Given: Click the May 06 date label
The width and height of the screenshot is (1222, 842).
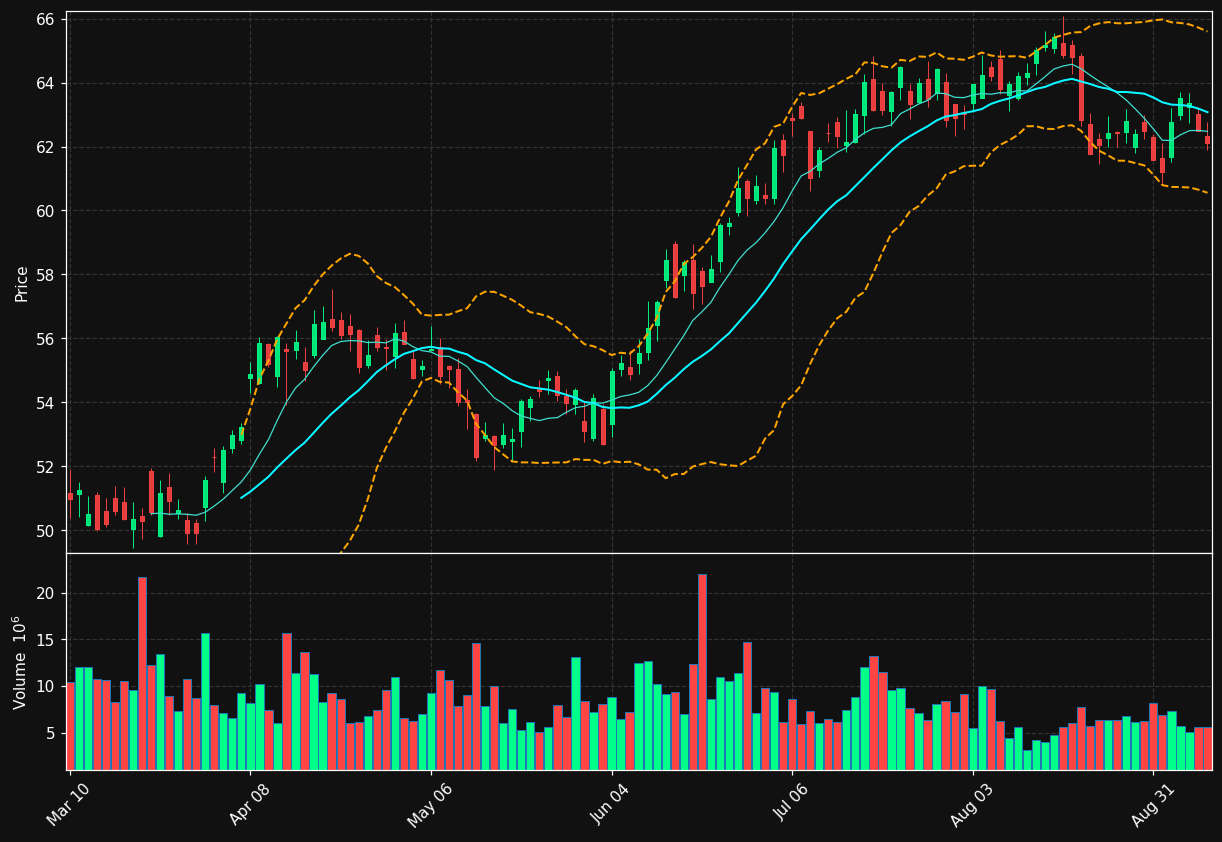Looking at the screenshot, I should pos(430,805).
